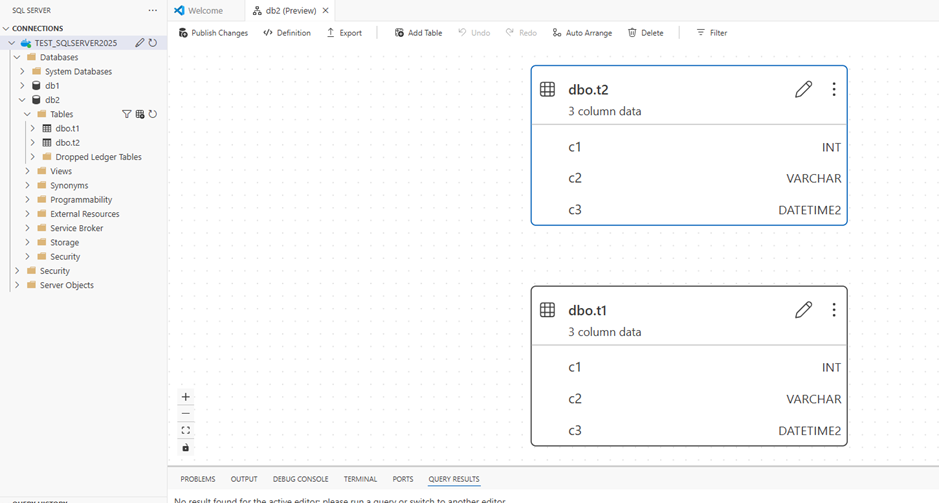Click the dbo.t1 table grid icon
This screenshot has width=939, height=503.
tap(547, 310)
